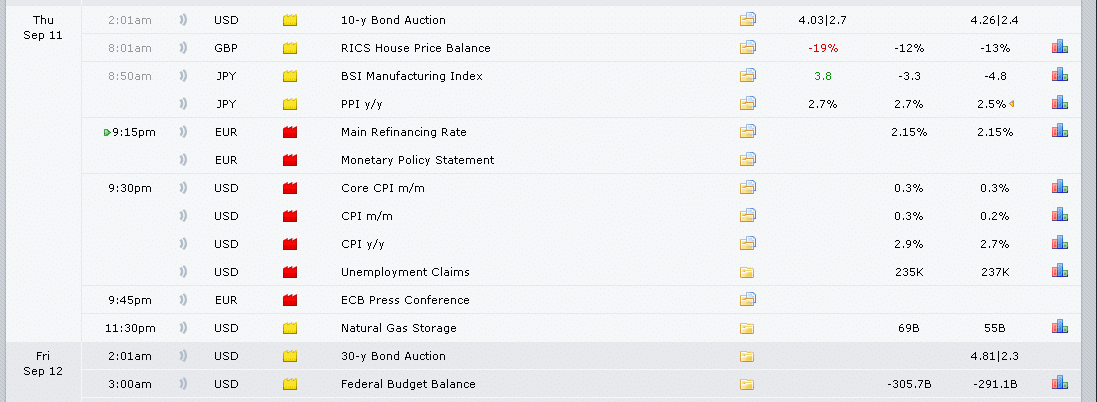The image size is (1097, 402).
Task: Toggle alert speaker for 8:01am GBP event
Action: (x=183, y=47)
